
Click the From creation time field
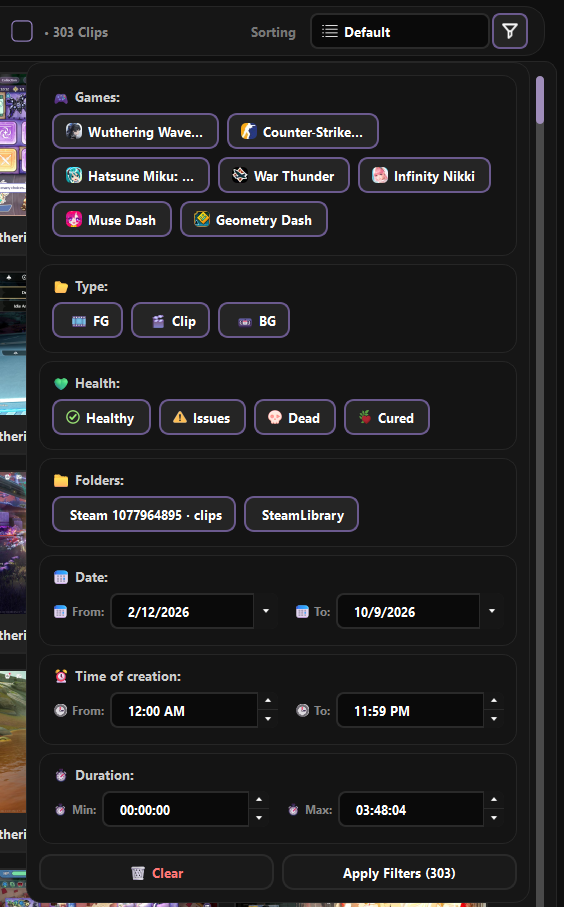click(x=185, y=710)
